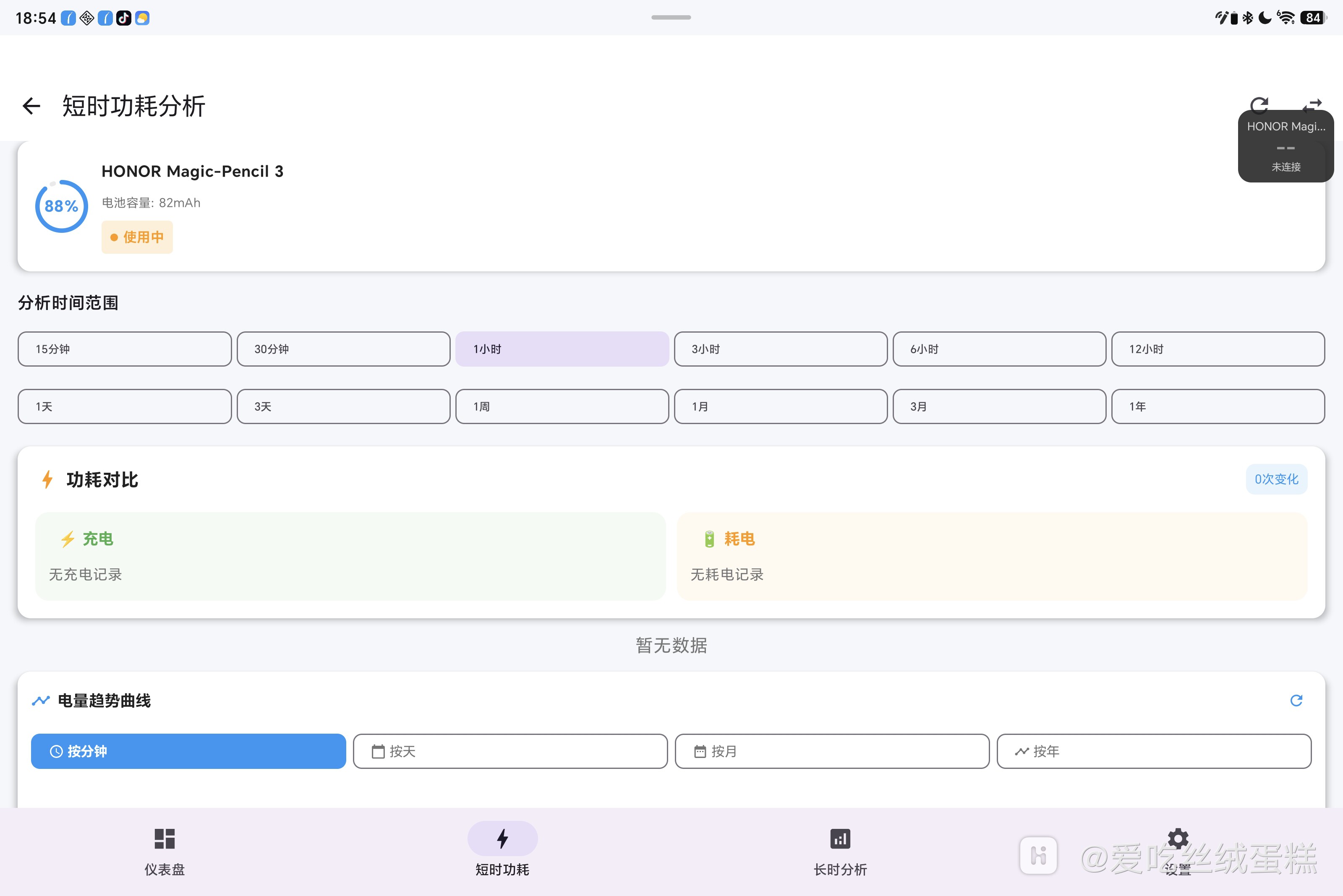Tap the 使用中 status chip
This screenshot has width=1343, height=896.
tap(137, 237)
